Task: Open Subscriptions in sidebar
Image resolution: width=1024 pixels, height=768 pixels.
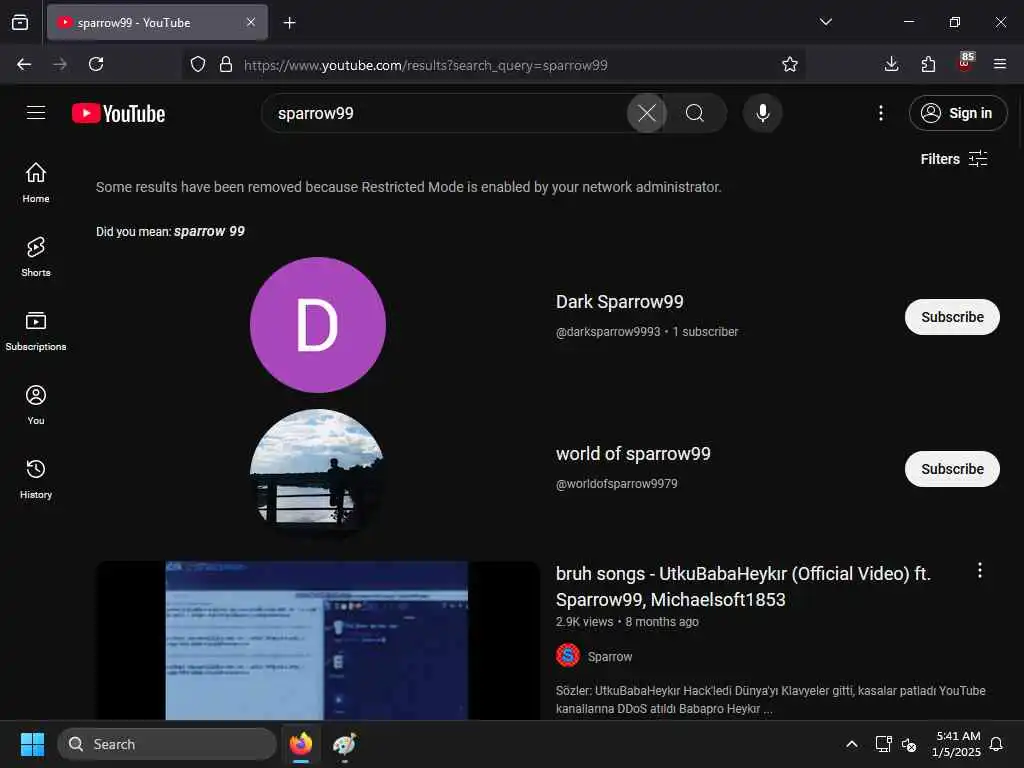Action: 36,330
